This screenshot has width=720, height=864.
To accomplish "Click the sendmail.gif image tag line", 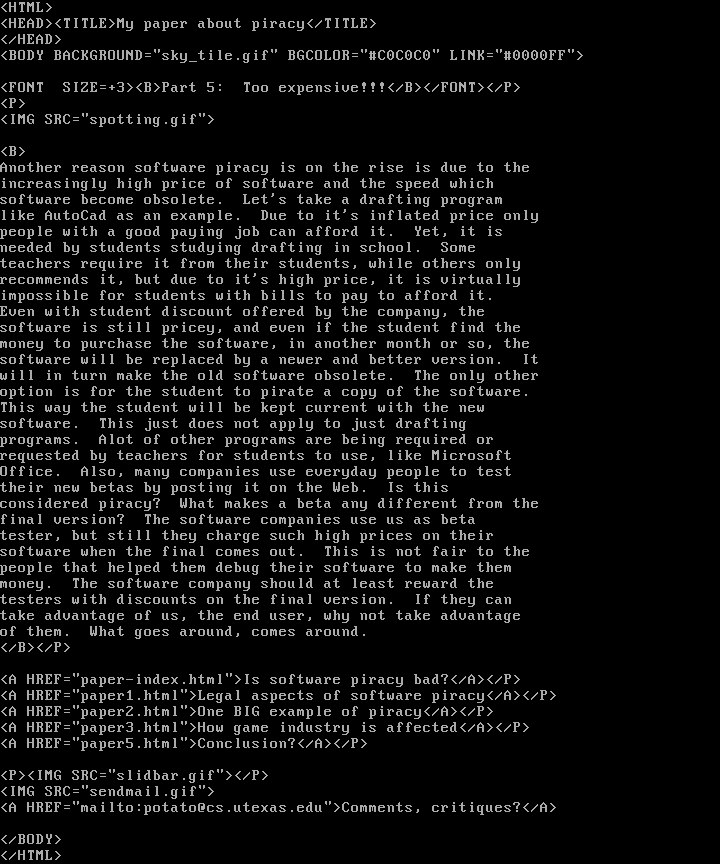I will click(x=107, y=791).
